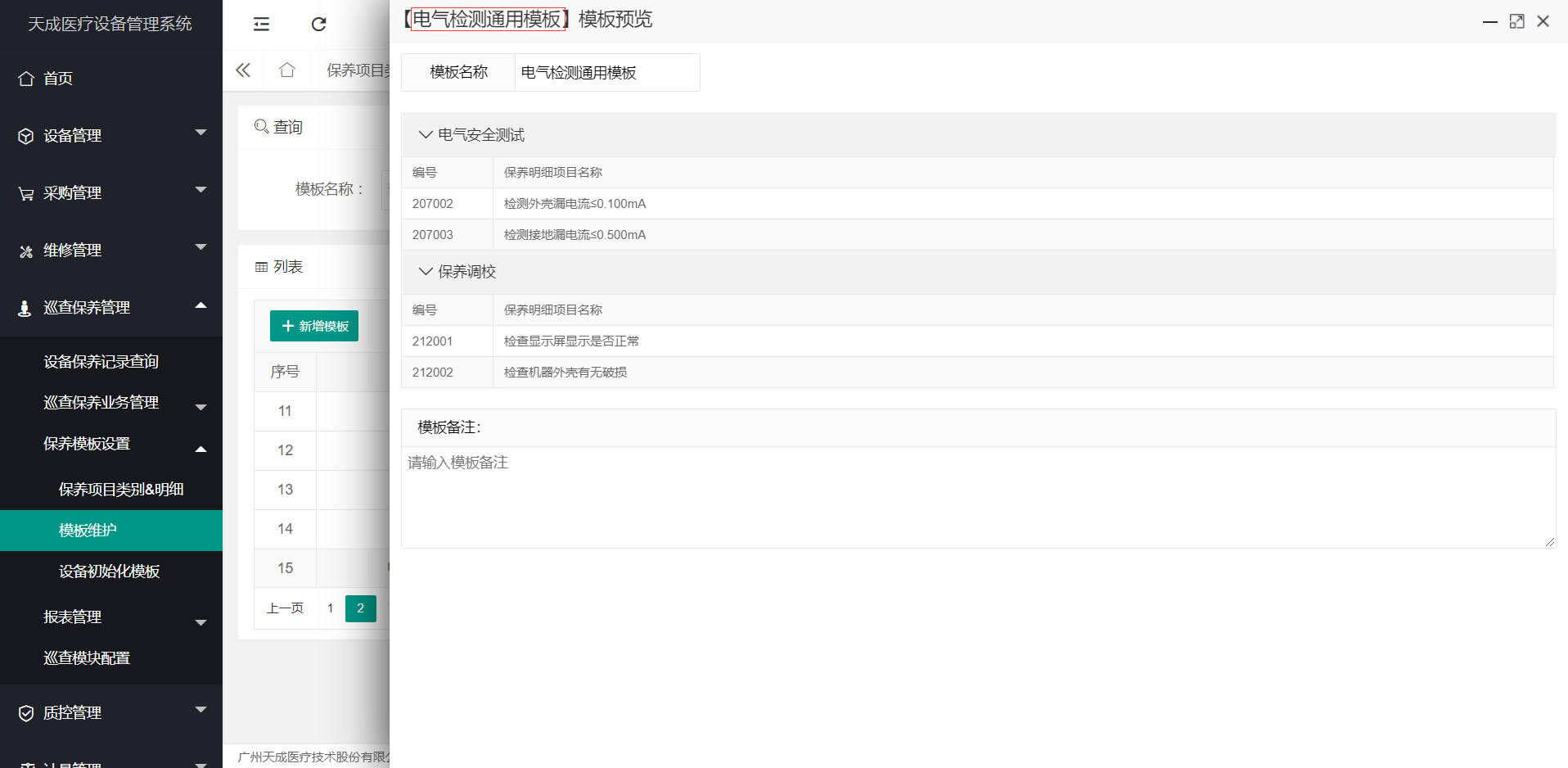Toggle sidebar with the menu fold icon
The image size is (1568, 768).
261,24
